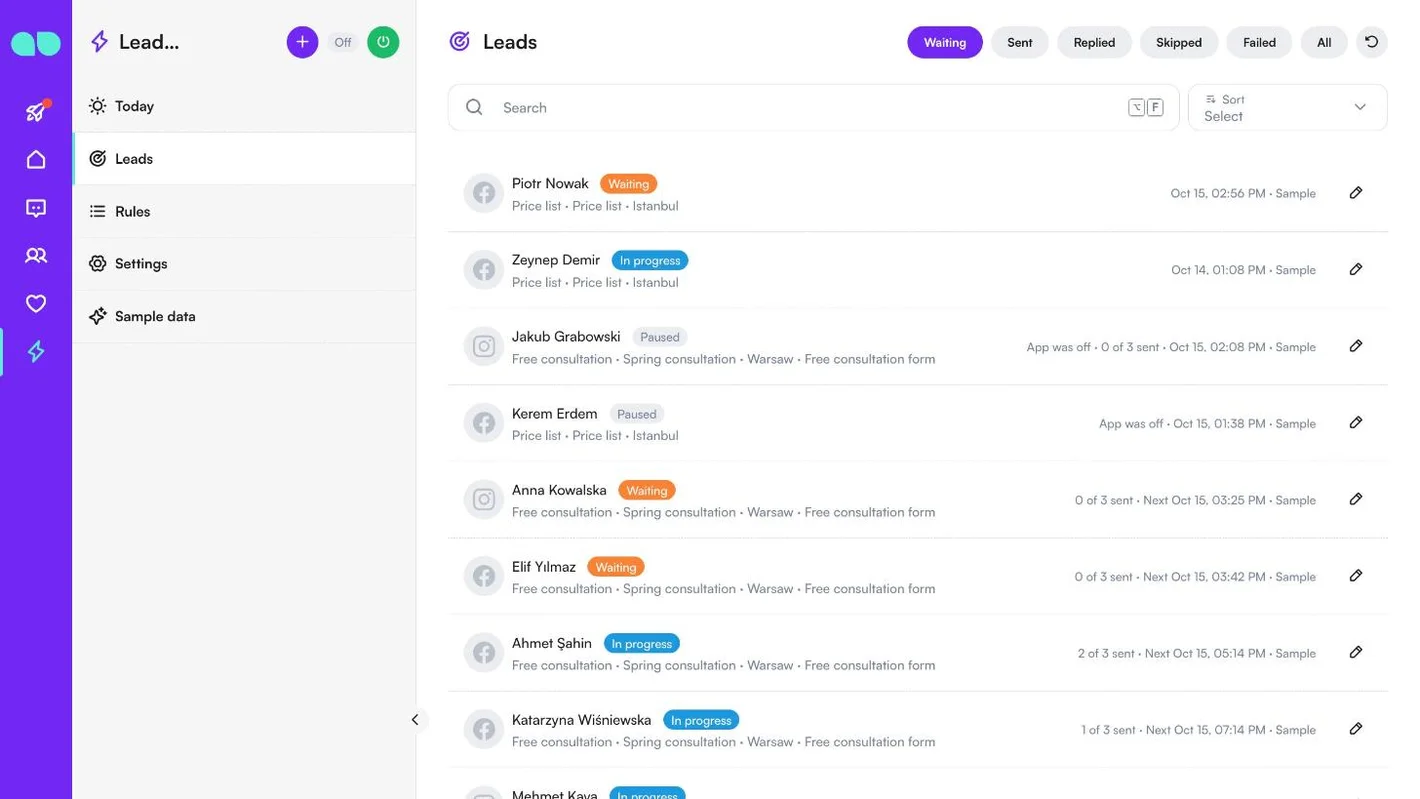Viewport: 1420px width, 799px height.
Task: Open Sample data in the side menu
Action: click(244, 316)
